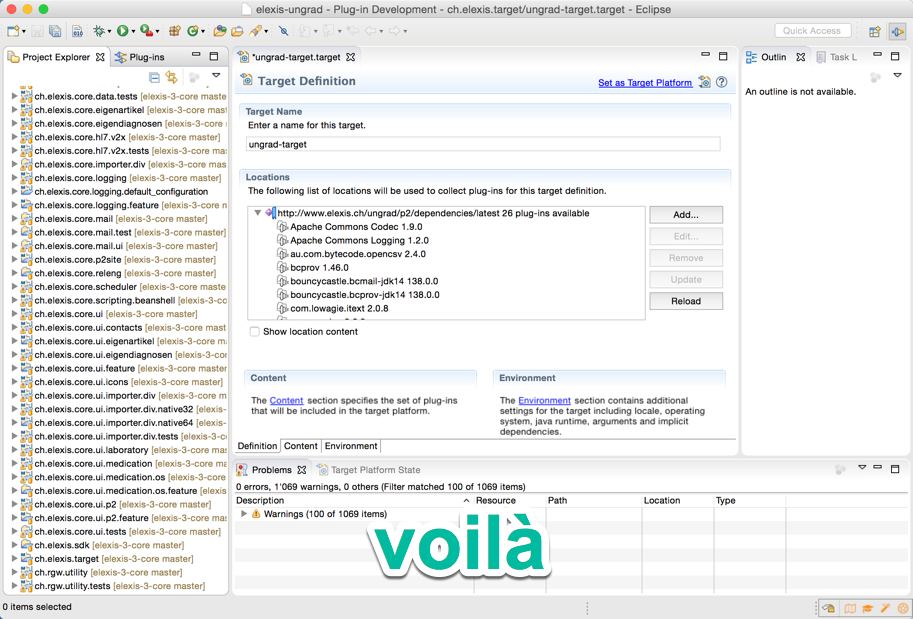Viewport: 913px width, 619px height.
Task: Collapse the elexis.ch p2 dependencies location
Action: click(x=257, y=213)
